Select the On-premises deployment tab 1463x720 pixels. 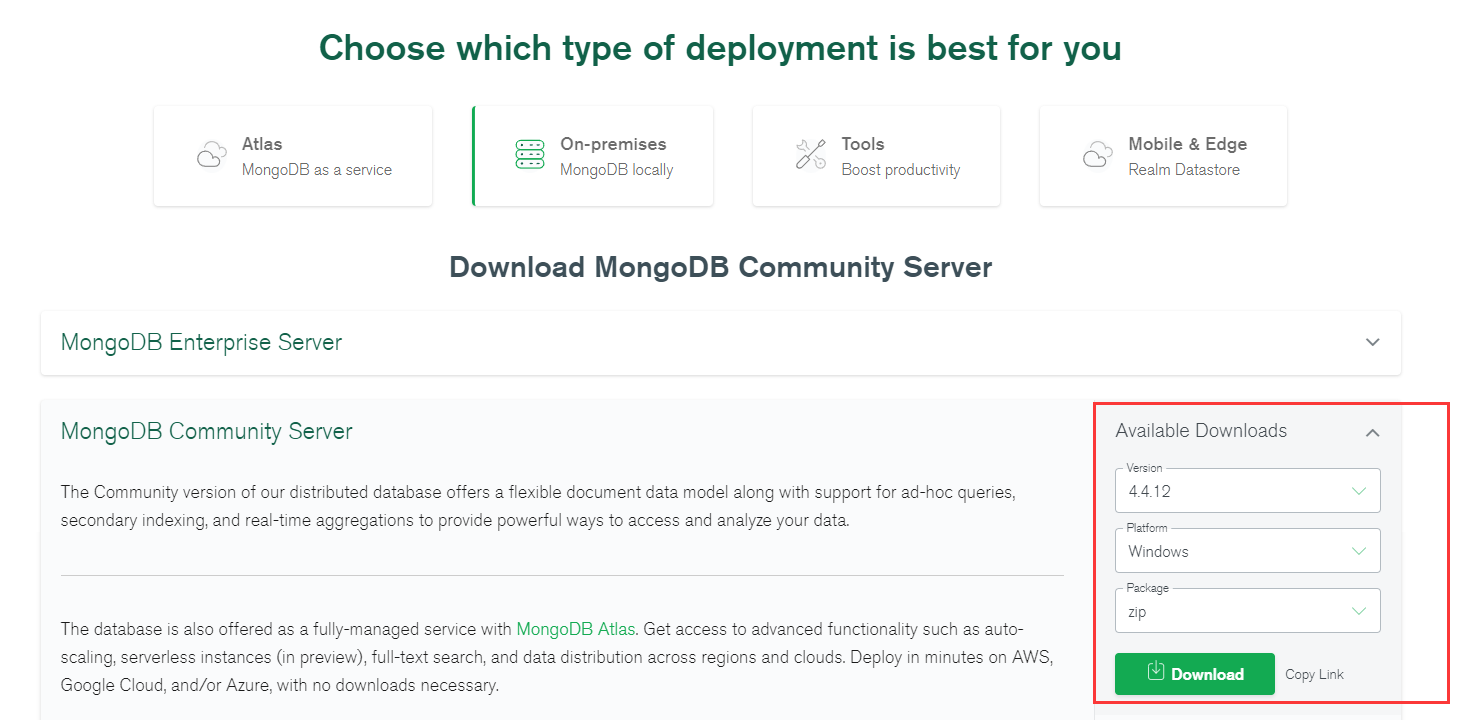(592, 156)
